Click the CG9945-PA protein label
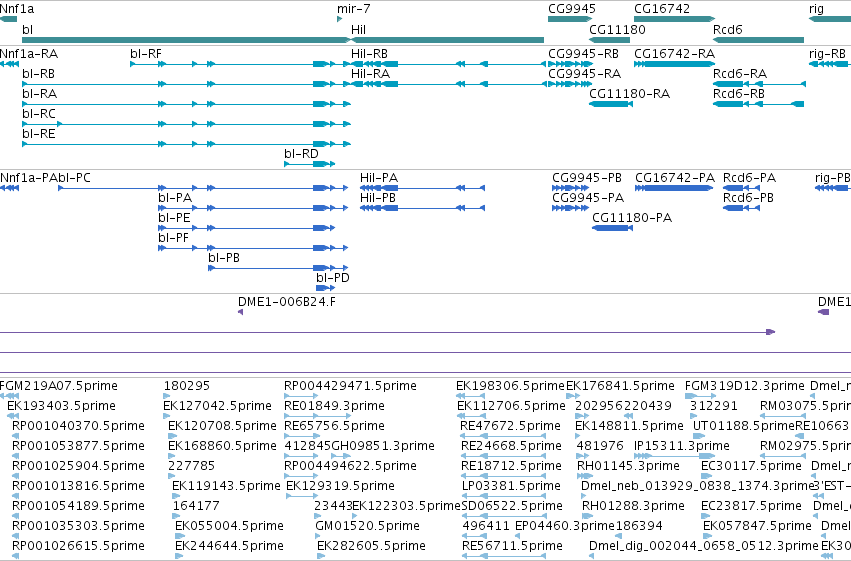The image size is (851, 561). tap(588, 198)
